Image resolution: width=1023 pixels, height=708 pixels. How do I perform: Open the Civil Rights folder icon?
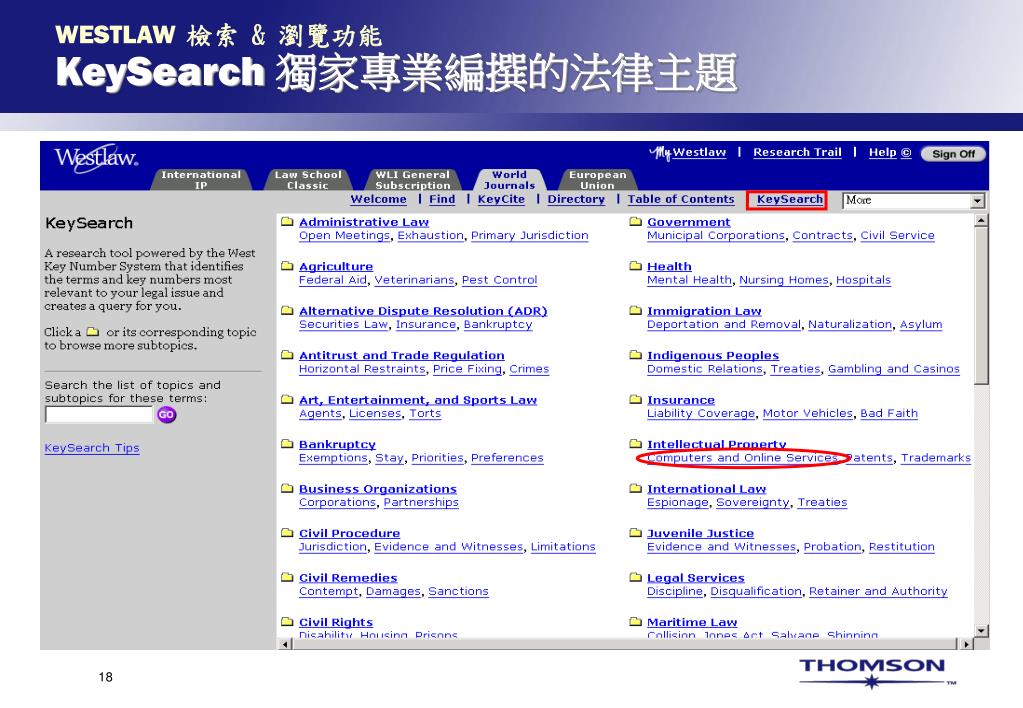pos(287,621)
